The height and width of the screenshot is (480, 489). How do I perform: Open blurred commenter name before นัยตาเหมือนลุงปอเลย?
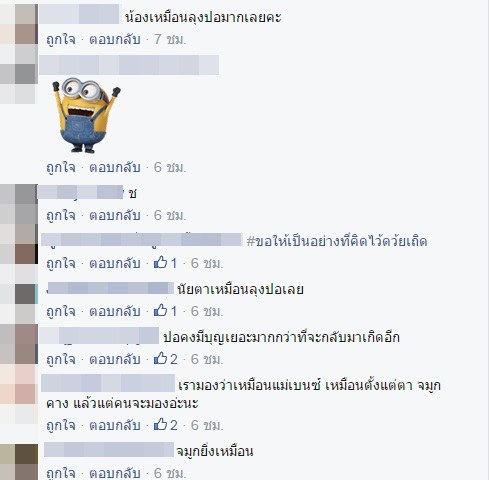(110, 288)
